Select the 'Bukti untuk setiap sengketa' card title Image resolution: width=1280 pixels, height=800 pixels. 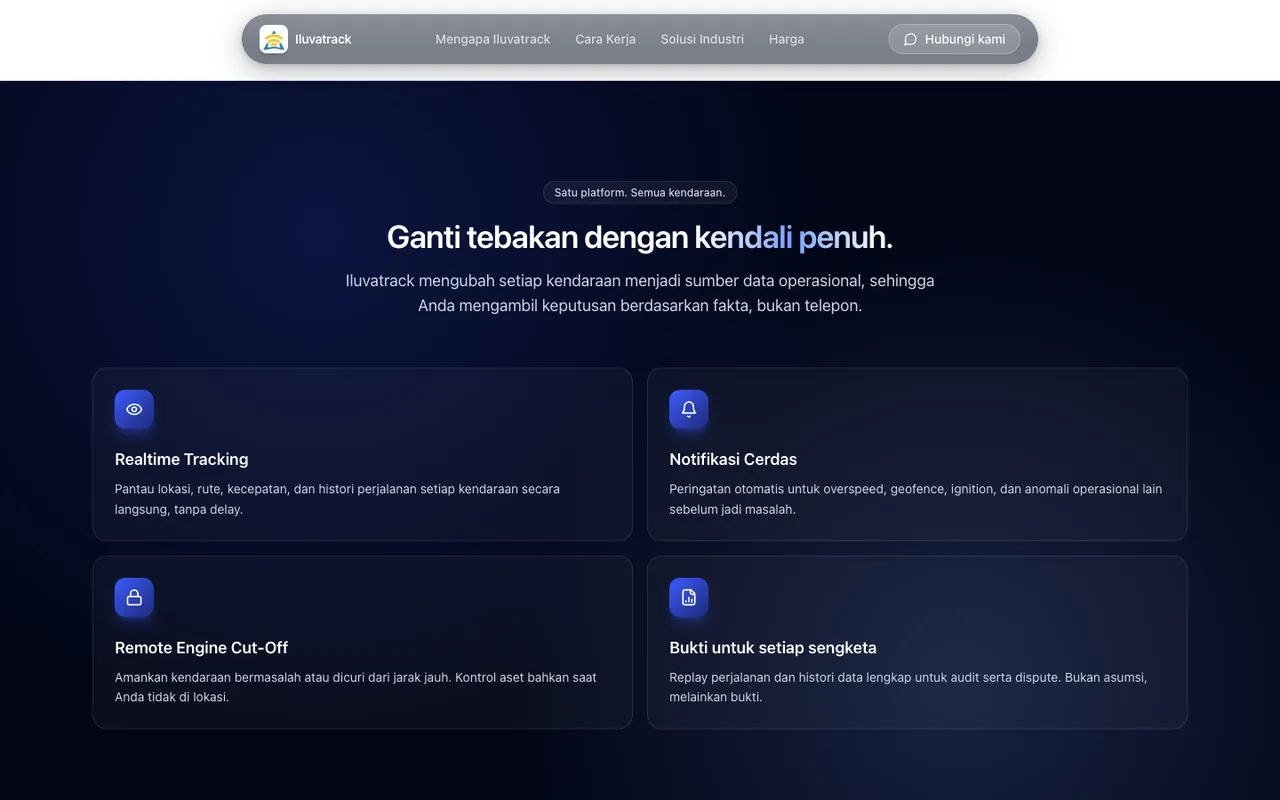pos(773,647)
